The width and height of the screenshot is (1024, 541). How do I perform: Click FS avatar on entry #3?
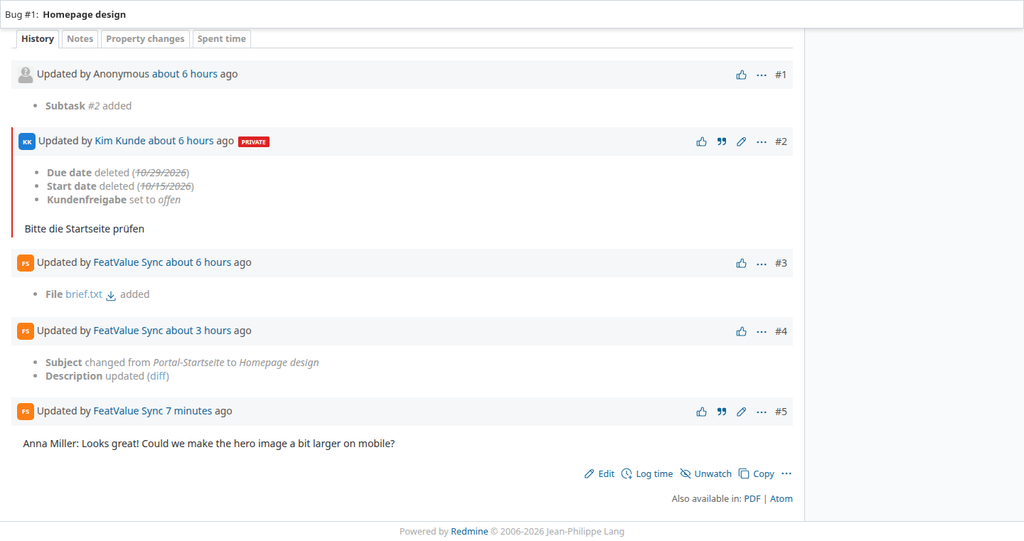[25, 263]
